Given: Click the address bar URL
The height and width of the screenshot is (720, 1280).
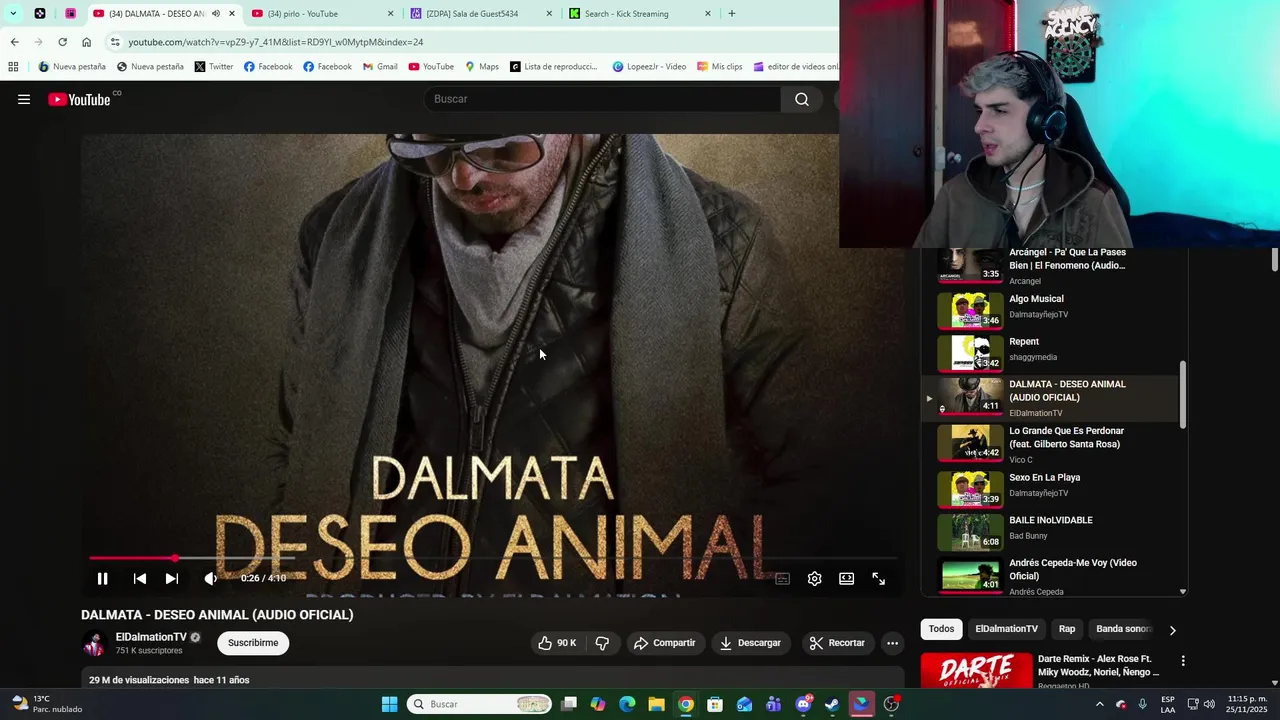Looking at the screenshot, I should tap(276, 42).
